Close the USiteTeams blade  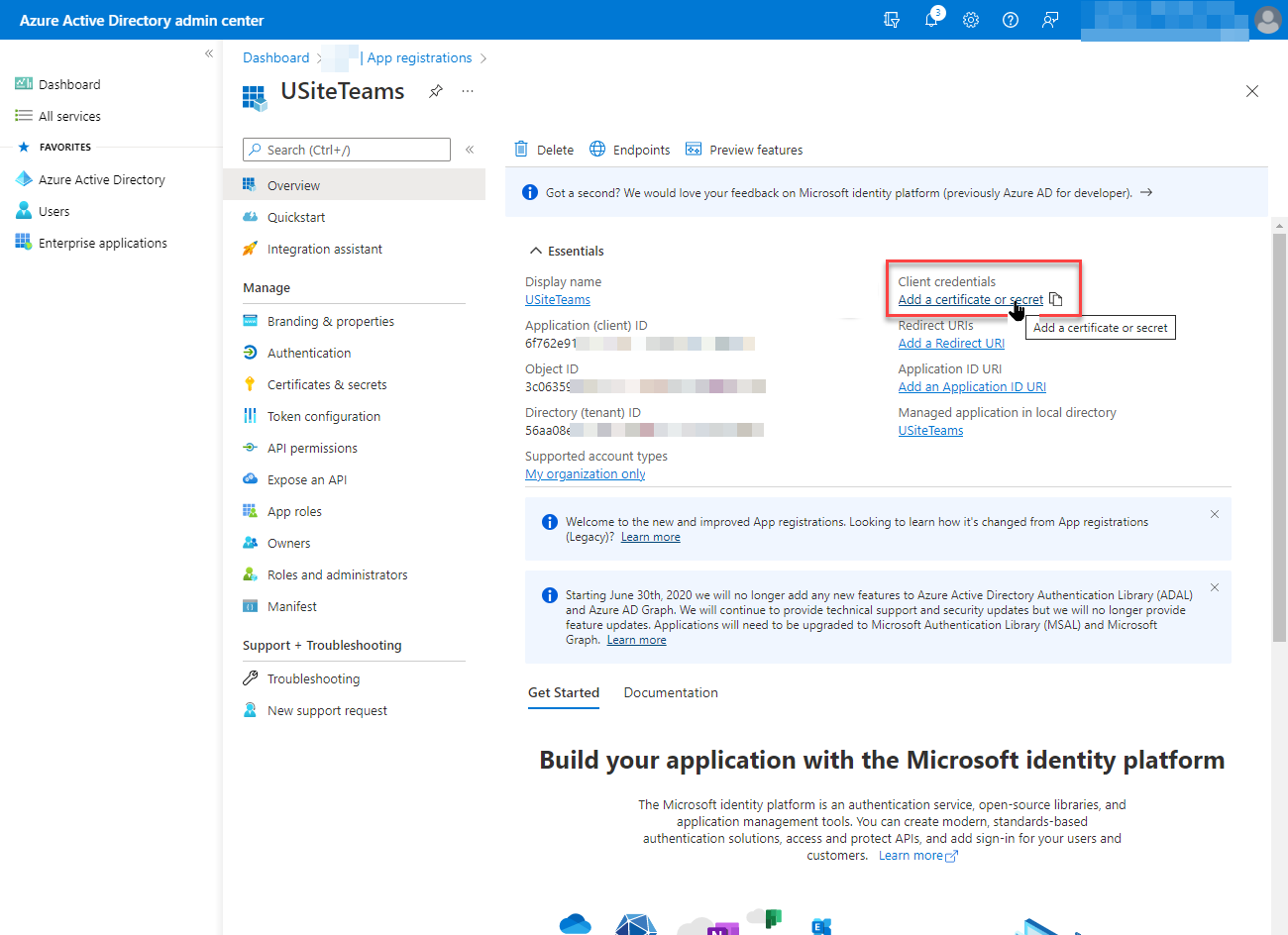pos(1252,91)
